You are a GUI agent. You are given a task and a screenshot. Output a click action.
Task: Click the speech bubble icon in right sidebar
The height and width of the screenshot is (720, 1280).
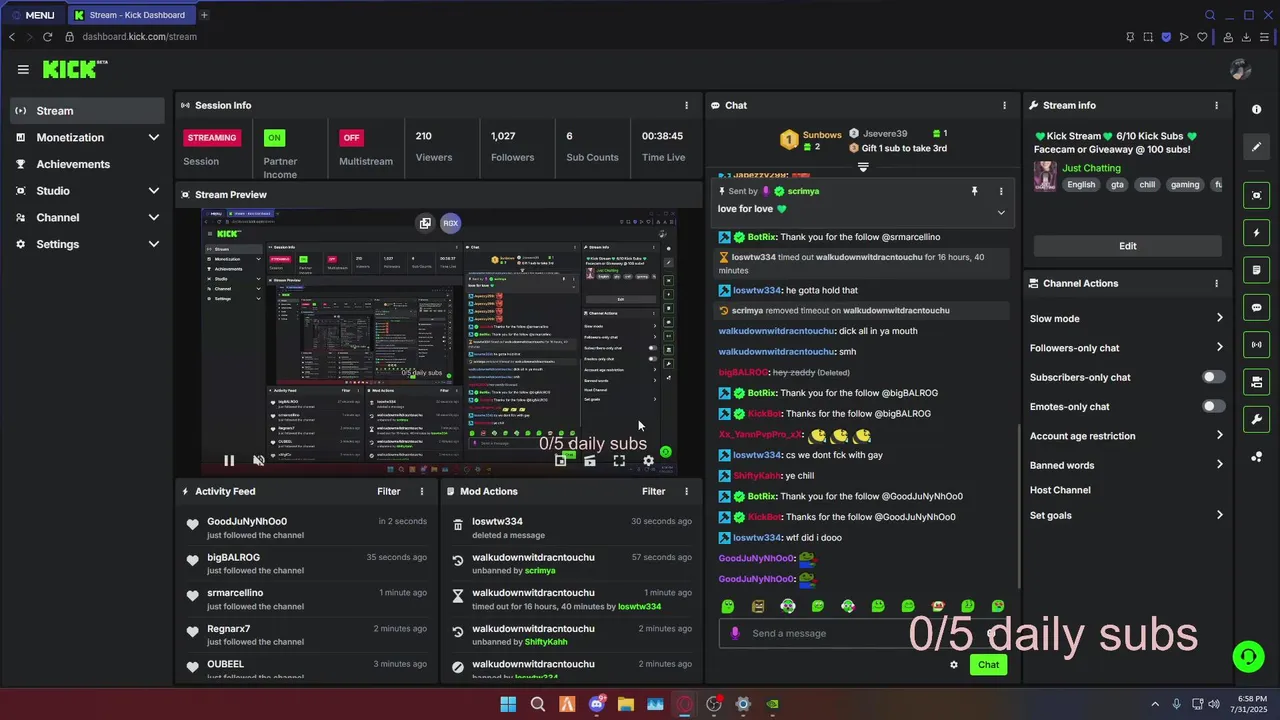tap(1257, 308)
